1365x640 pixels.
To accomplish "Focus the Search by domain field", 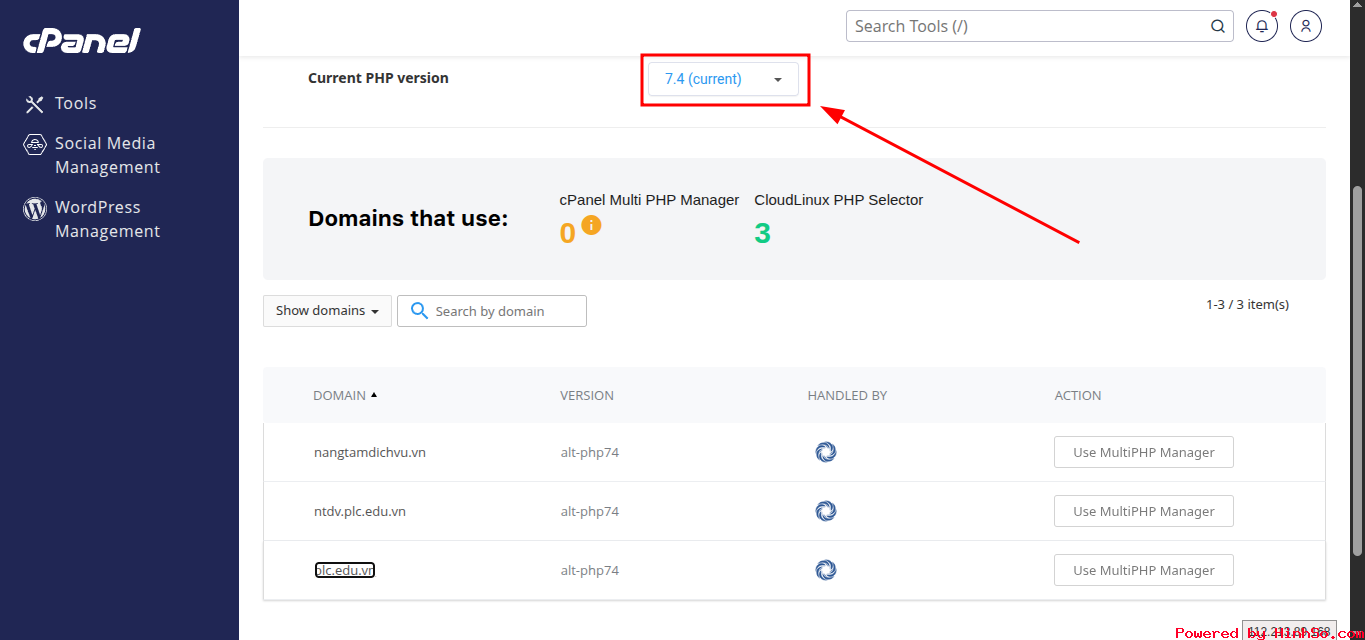I will pyautogui.click(x=492, y=311).
